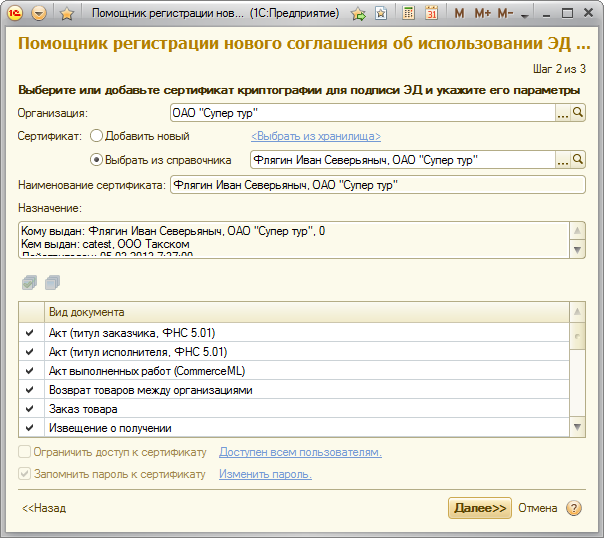604x538 pixels.
Task: Open certificate selection ellipsis button
Action: tap(562, 159)
